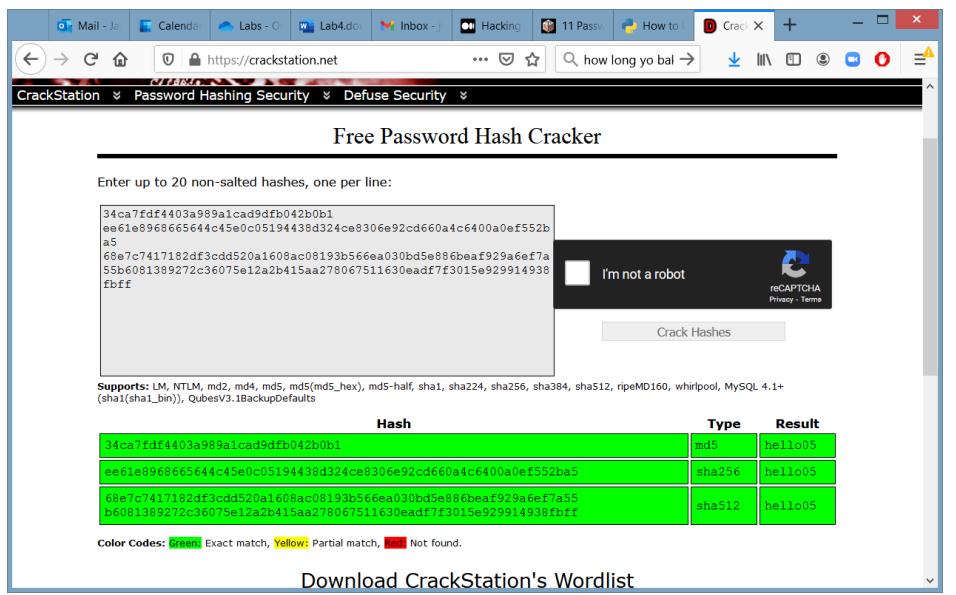Screen dimensions: 956x595
Task: Click the reCAPTCHA logo
Action: point(795,264)
